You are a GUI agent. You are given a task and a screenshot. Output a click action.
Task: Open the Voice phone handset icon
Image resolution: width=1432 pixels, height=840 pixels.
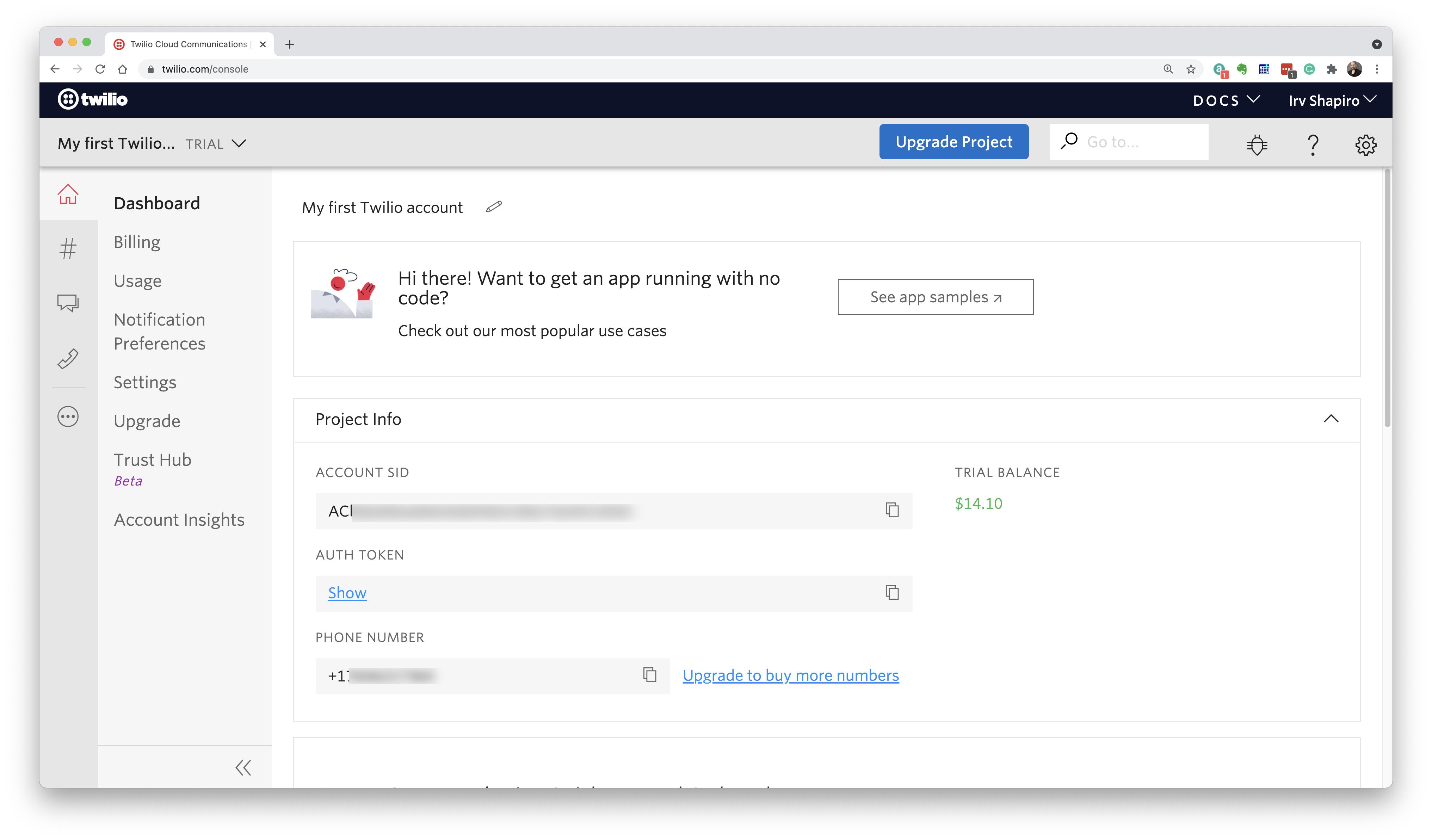tap(68, 359)
